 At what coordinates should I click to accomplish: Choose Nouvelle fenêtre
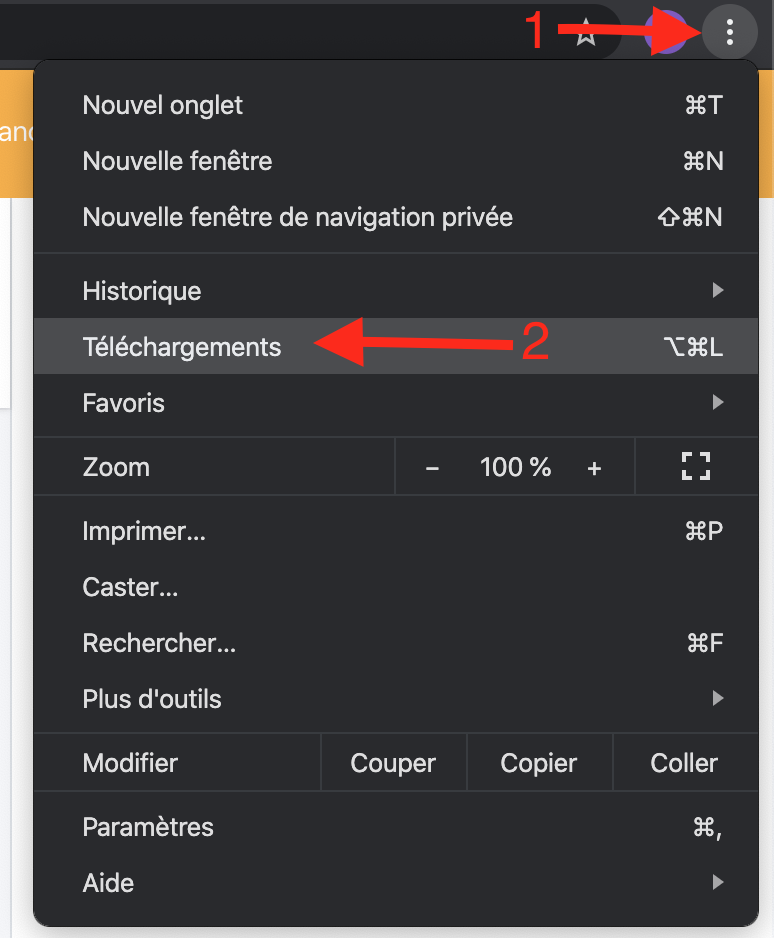(177, 161)
